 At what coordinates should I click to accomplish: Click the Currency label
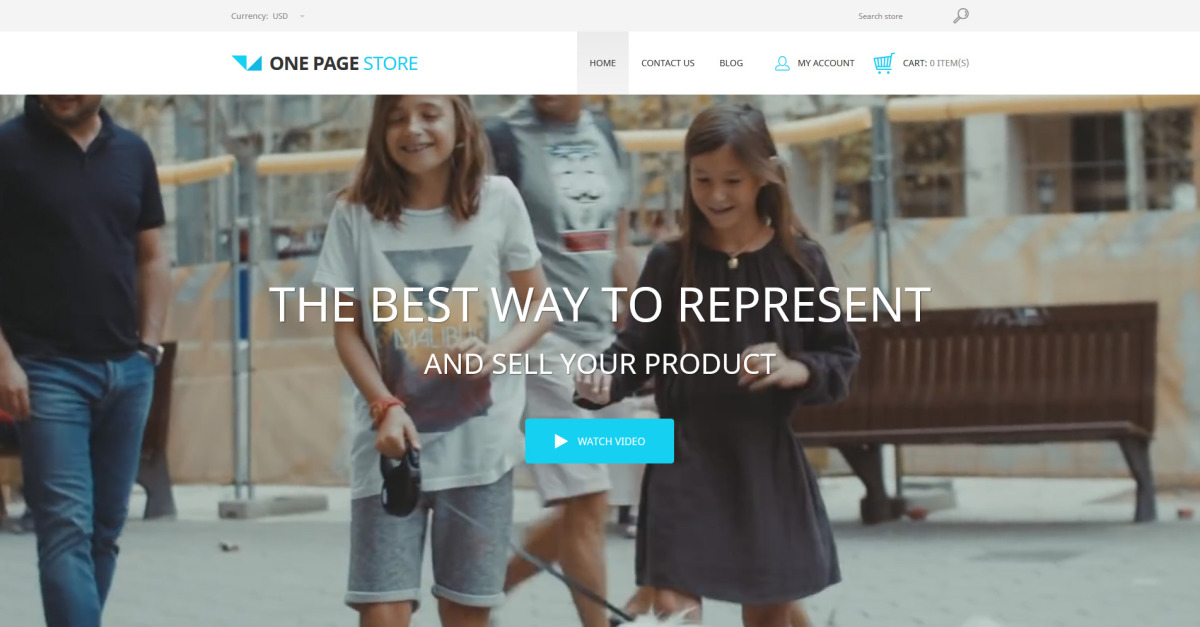click(x=249, y=16)
